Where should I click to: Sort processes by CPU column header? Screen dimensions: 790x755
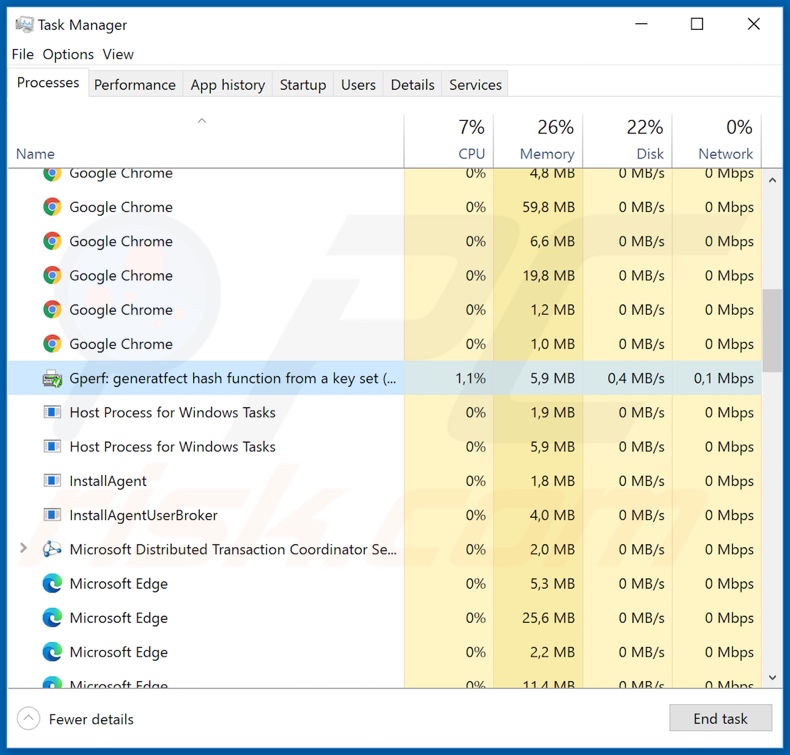449,141
